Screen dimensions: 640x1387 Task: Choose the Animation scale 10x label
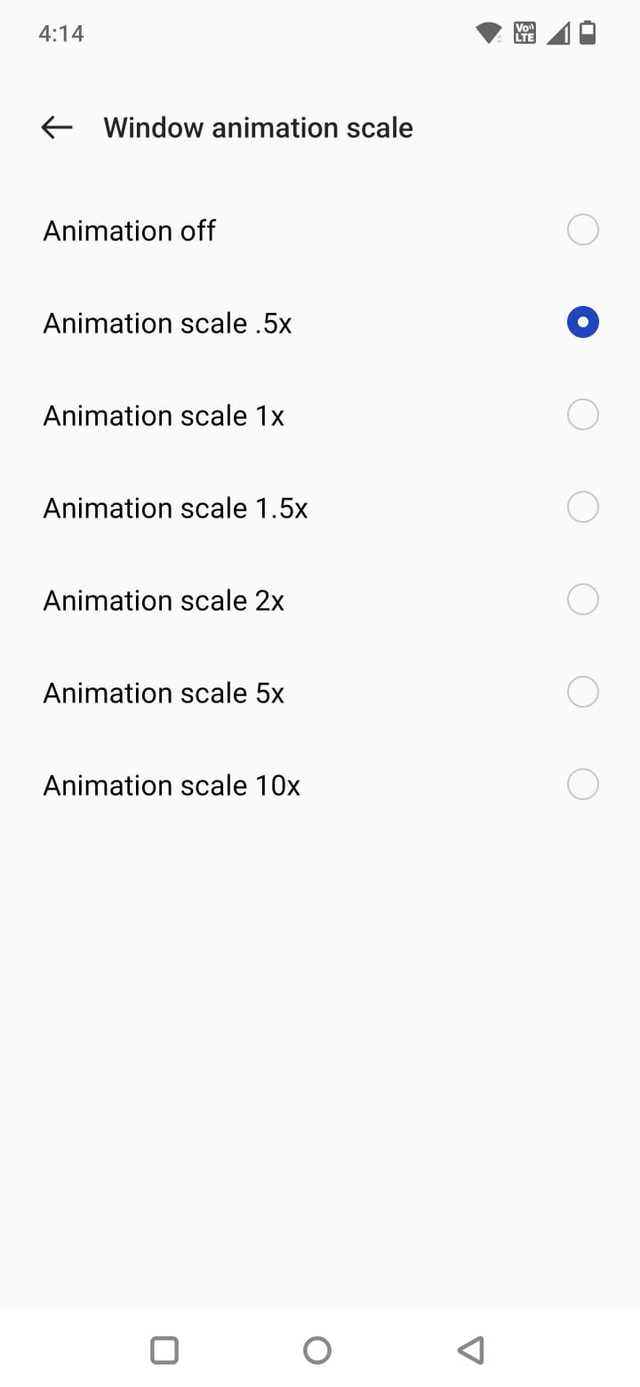pos(171,785)
